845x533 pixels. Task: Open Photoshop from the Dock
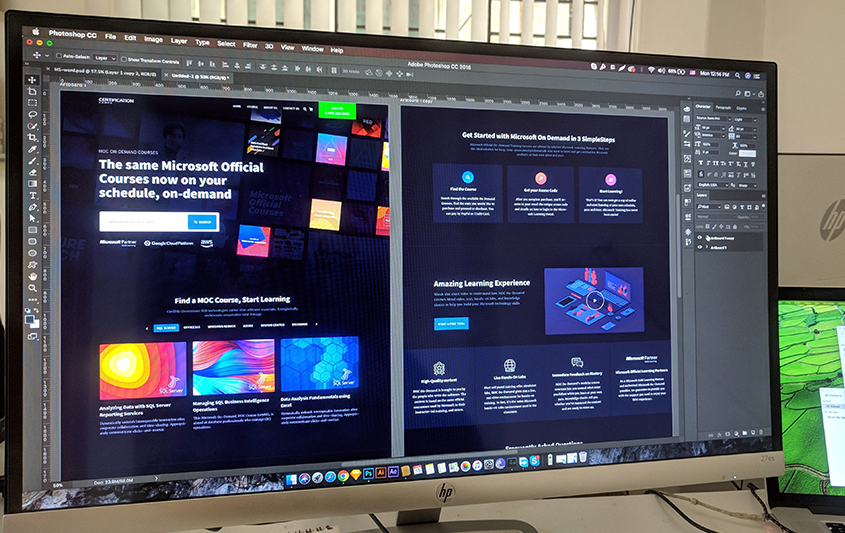tap(368, 469)
